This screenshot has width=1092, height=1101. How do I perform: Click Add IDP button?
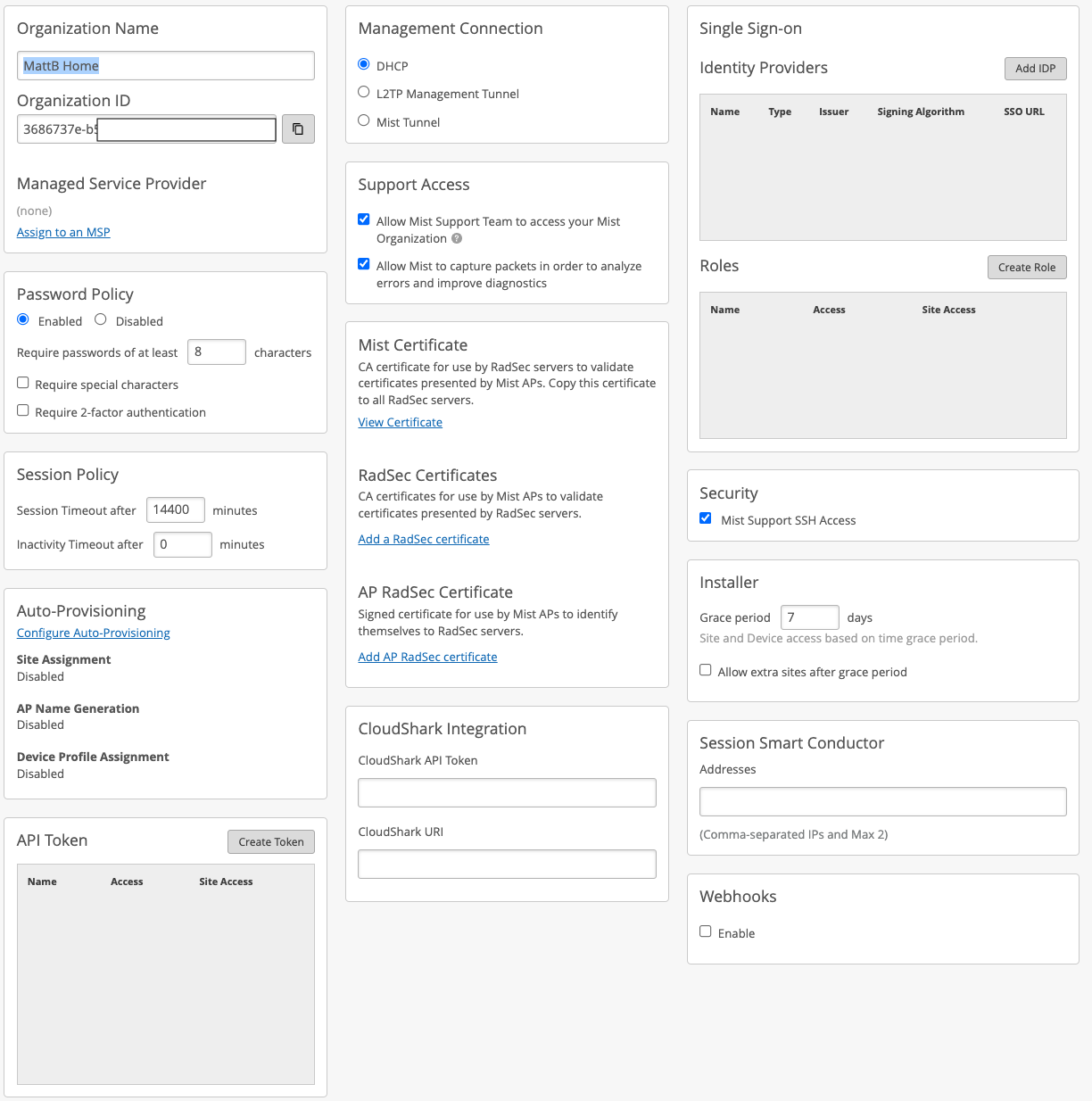tap(1035, 69)
